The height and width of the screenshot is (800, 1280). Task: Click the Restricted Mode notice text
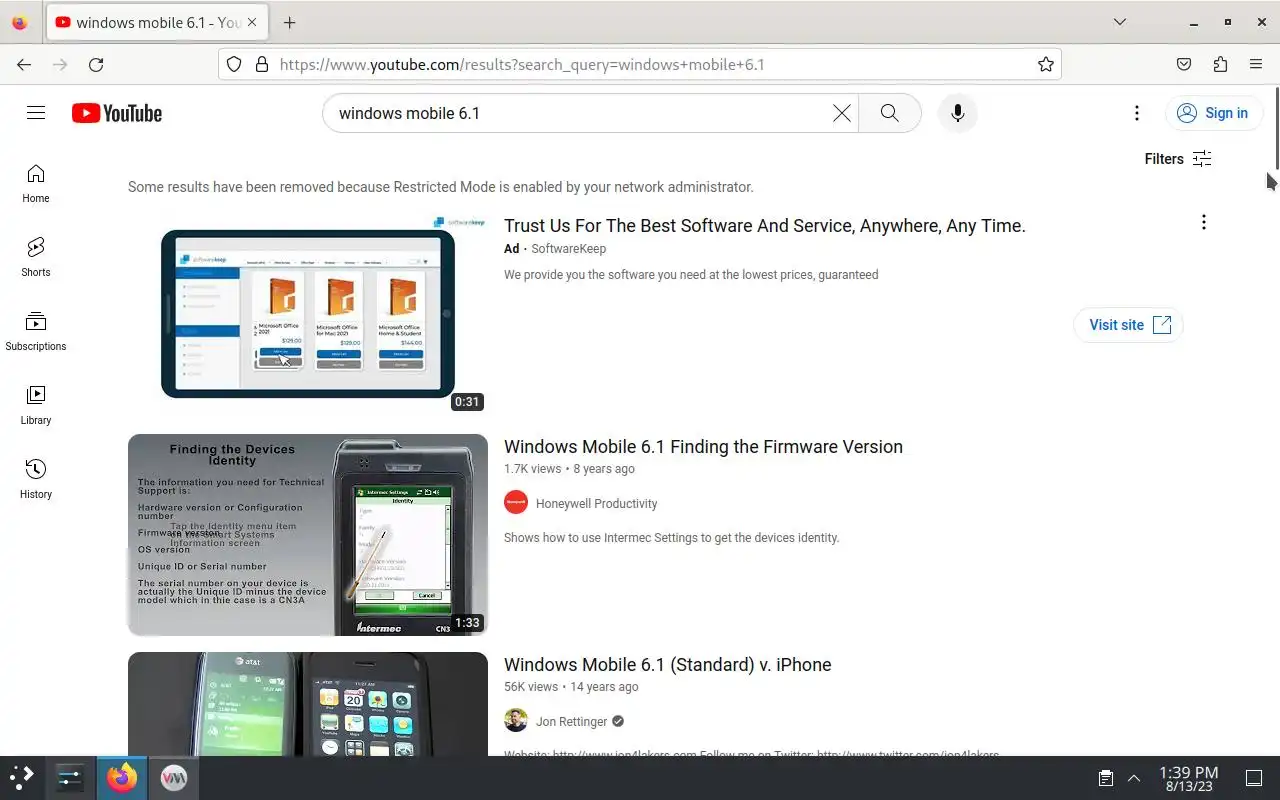click(x=441, y=187)
